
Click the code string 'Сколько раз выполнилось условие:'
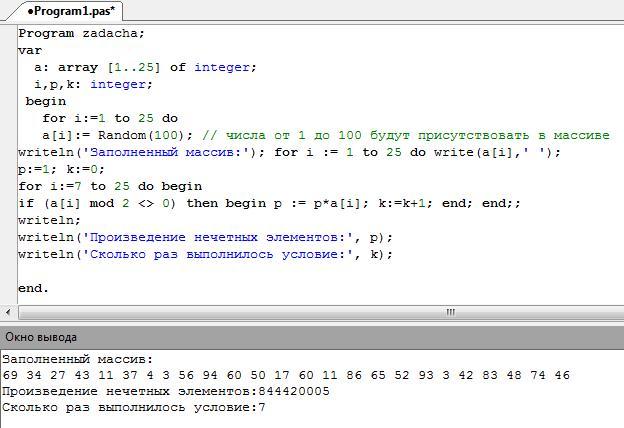(218, 254)
